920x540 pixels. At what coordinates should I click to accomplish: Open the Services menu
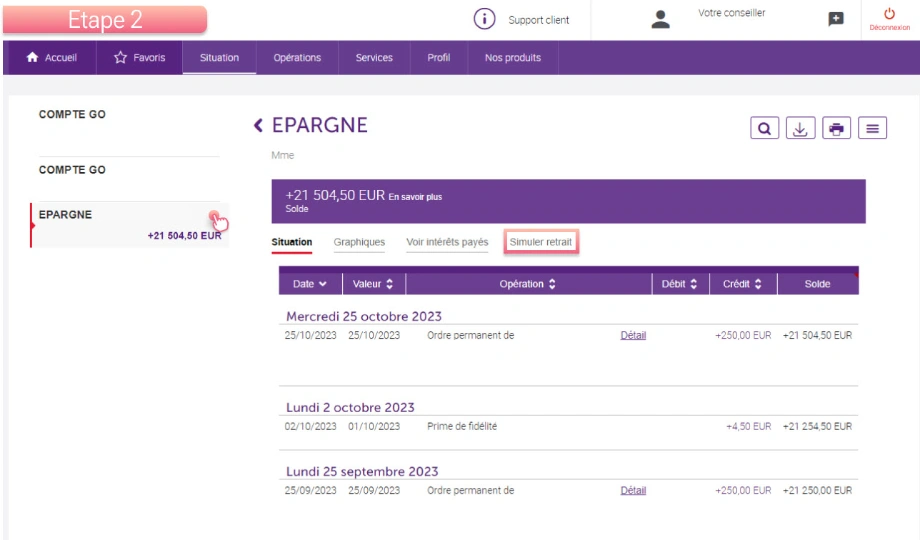[374, 58]
